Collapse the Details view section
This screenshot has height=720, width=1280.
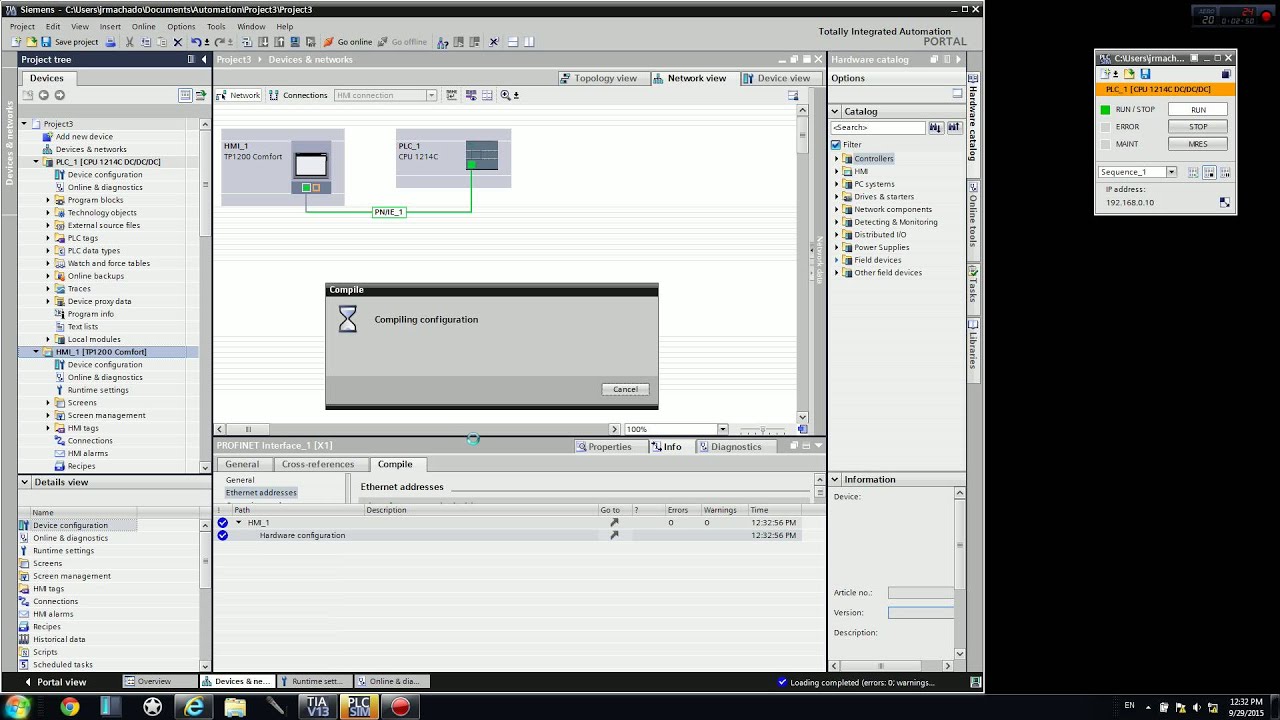(25, 482)
